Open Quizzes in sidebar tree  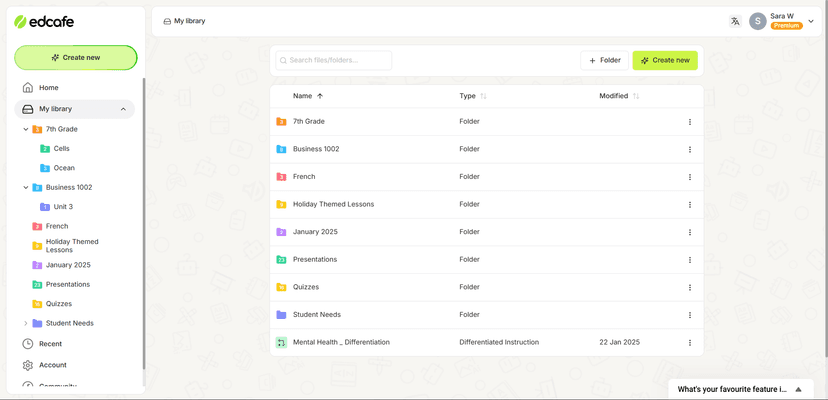point(59,304)
